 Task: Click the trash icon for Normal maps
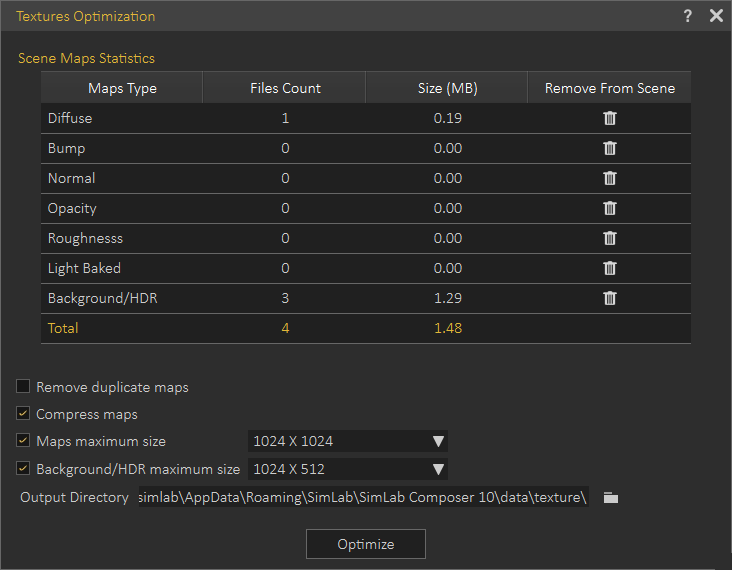click(610, 178)
